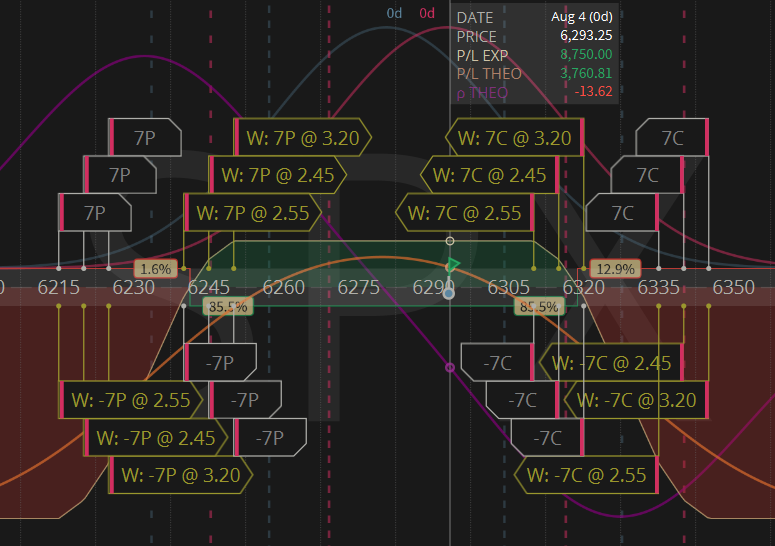Select the green triangle price flag marker
Viewport: 775px width, 546px height.
(453, 264)
